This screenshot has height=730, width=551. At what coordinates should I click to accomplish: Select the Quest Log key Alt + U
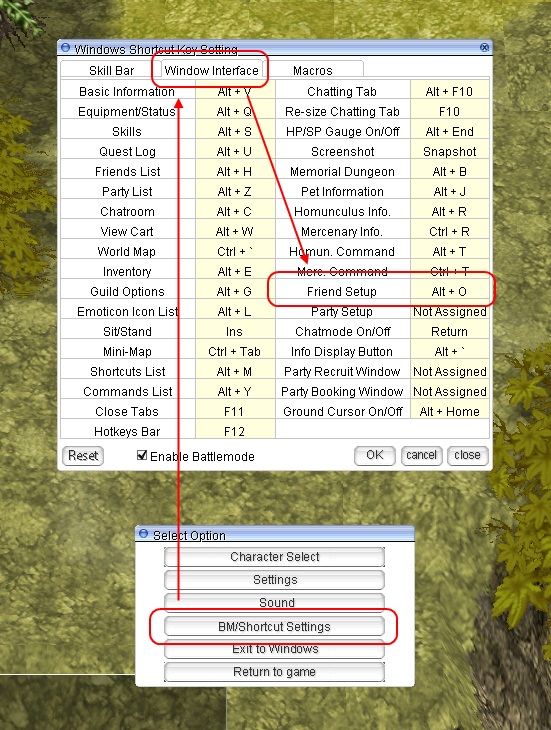(x=235, y=151)
